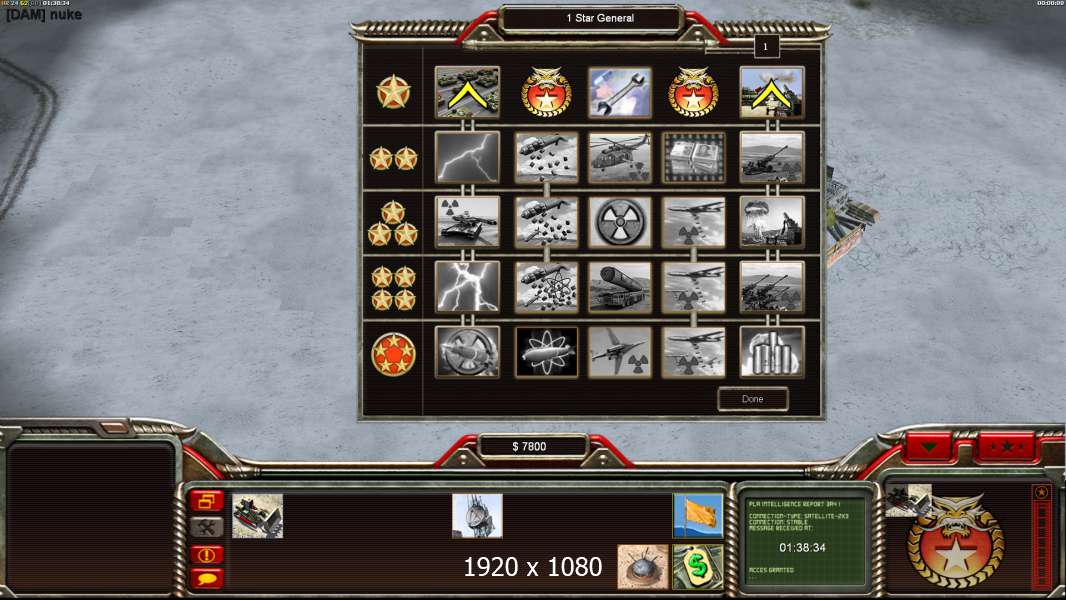Image resolution: width=1066 pixels, height=600 pixels.
Task: Select the round radiation symbol power
Action: click(619, 222)
